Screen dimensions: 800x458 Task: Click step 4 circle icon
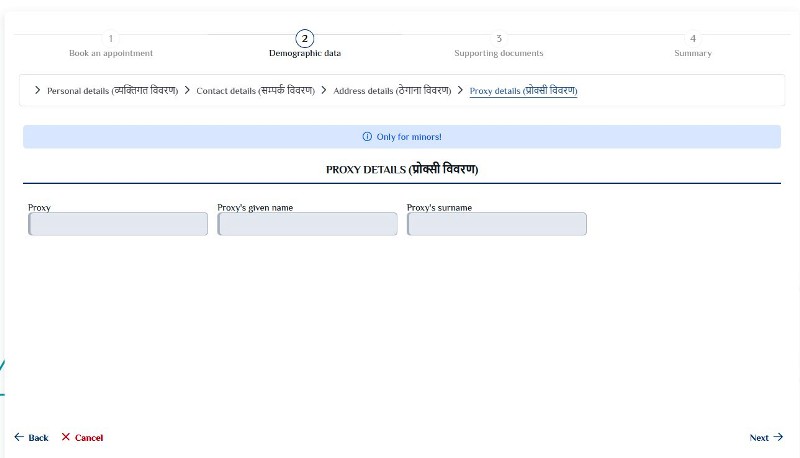tap(693, 39)
